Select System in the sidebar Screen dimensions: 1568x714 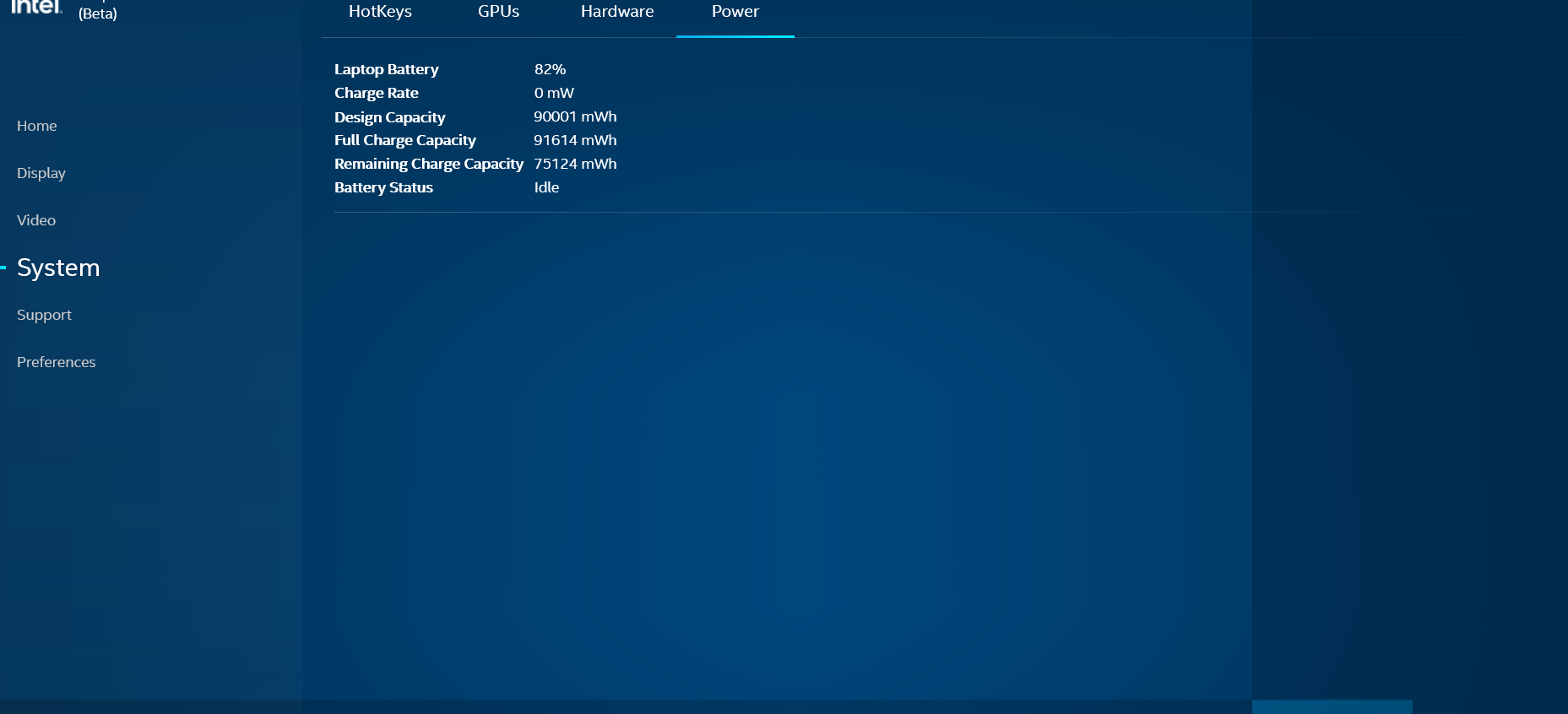tap(58, 268)
